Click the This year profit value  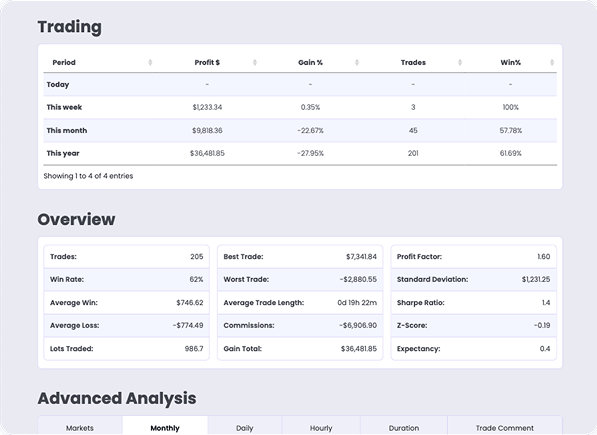[x=207, y=153]
